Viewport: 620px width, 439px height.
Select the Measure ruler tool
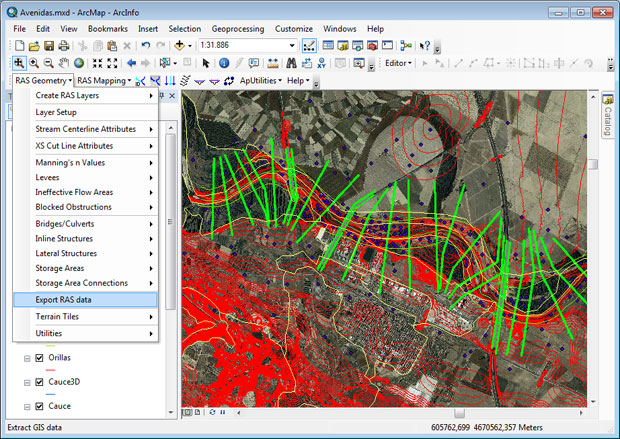coord(273,63)
